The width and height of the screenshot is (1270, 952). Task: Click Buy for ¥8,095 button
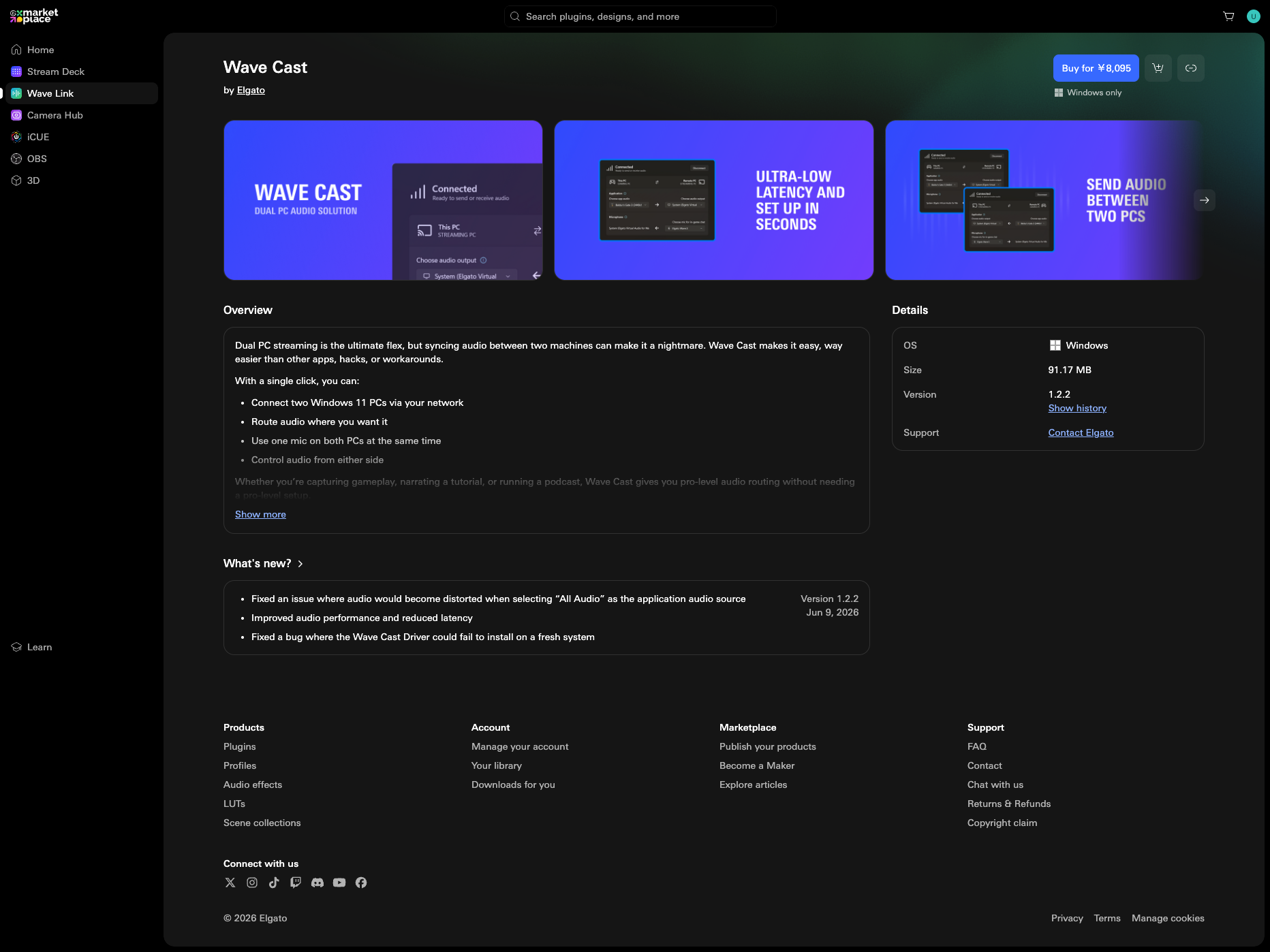click(x=1096, y=68)
